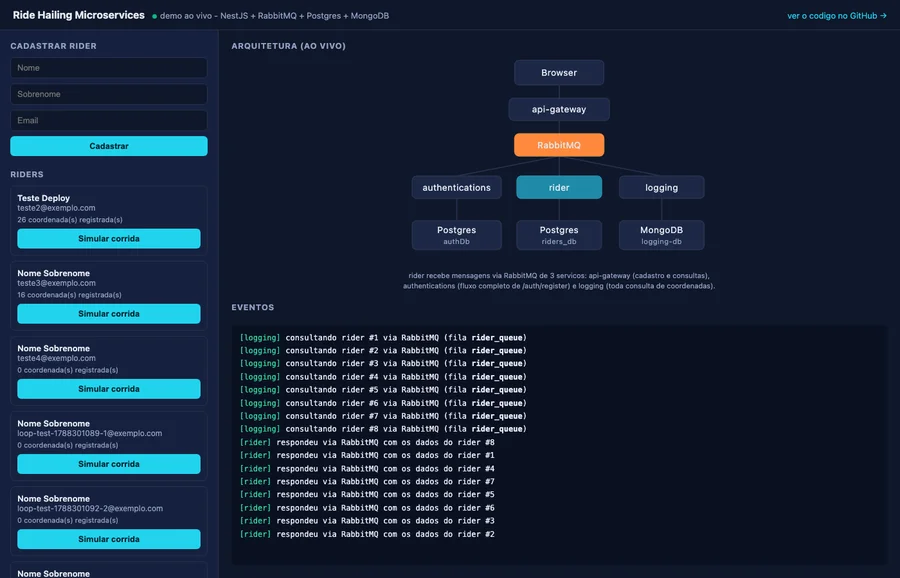Click the Postgres riders_db node

coord(559,235)
